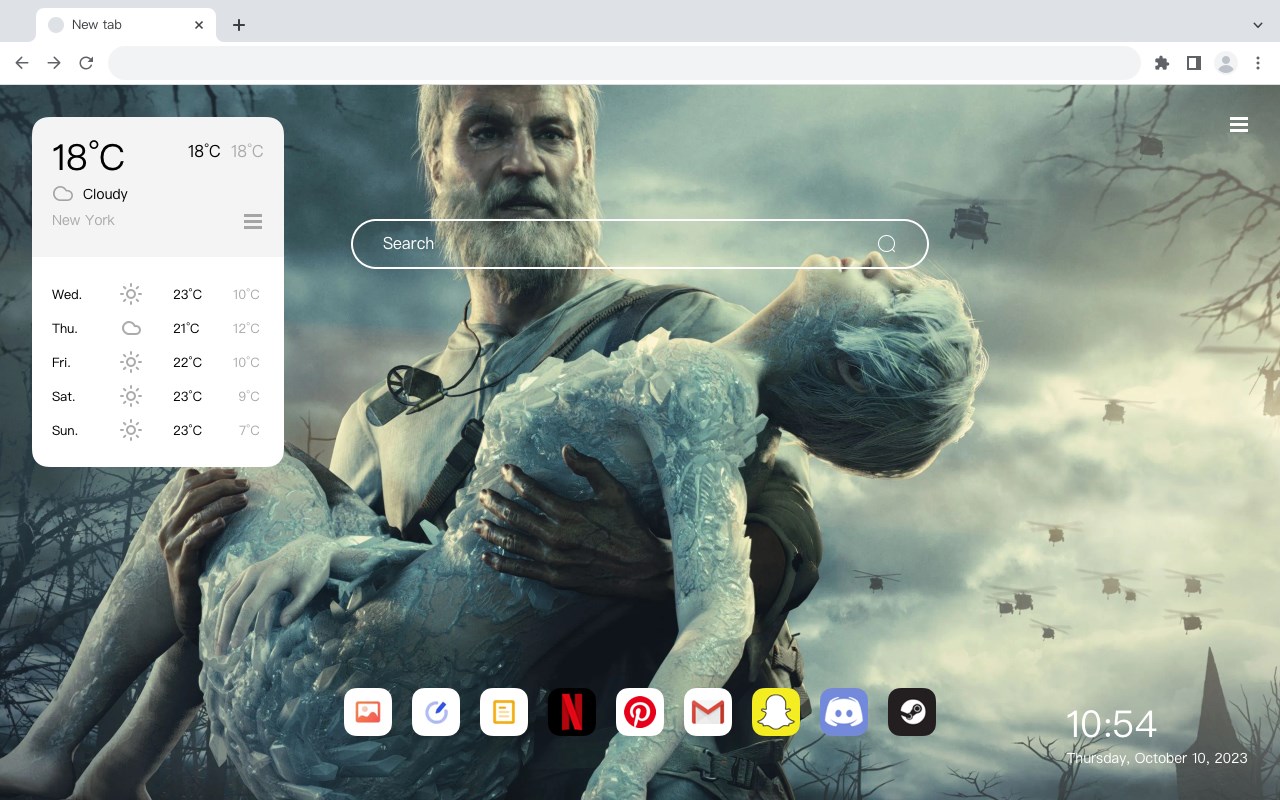Expand the tab search chevron
The image size is (1280, 800).
pos(1258,25)
